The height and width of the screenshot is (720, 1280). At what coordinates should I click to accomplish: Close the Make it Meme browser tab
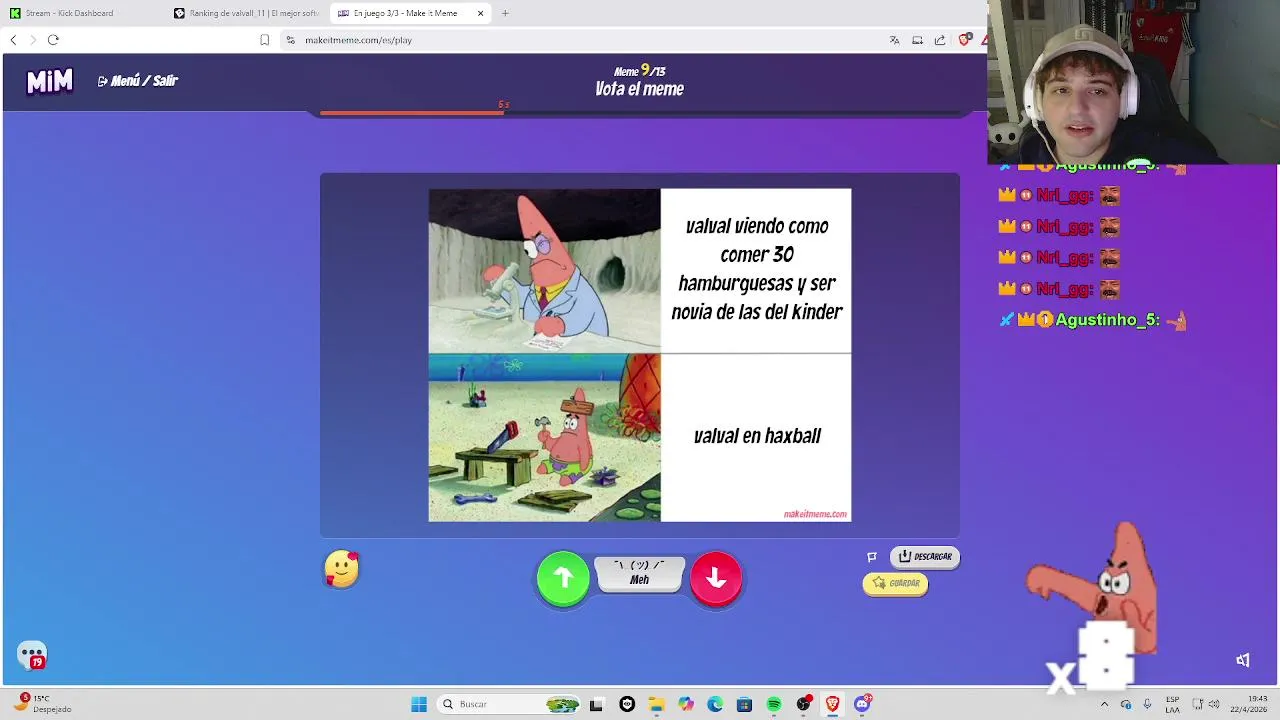click(x=480, y=13)
